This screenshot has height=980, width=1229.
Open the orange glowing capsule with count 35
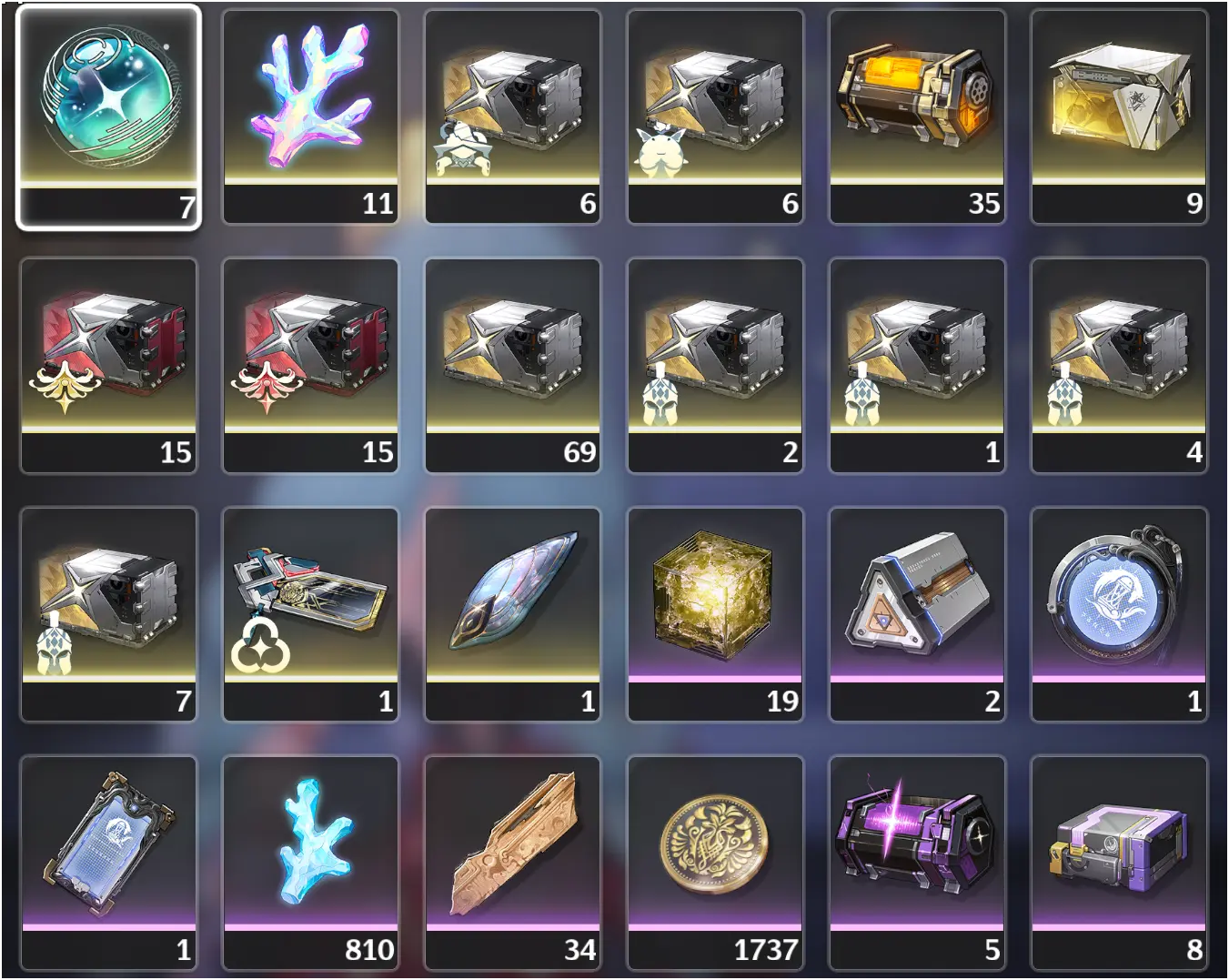pos(917,117)
